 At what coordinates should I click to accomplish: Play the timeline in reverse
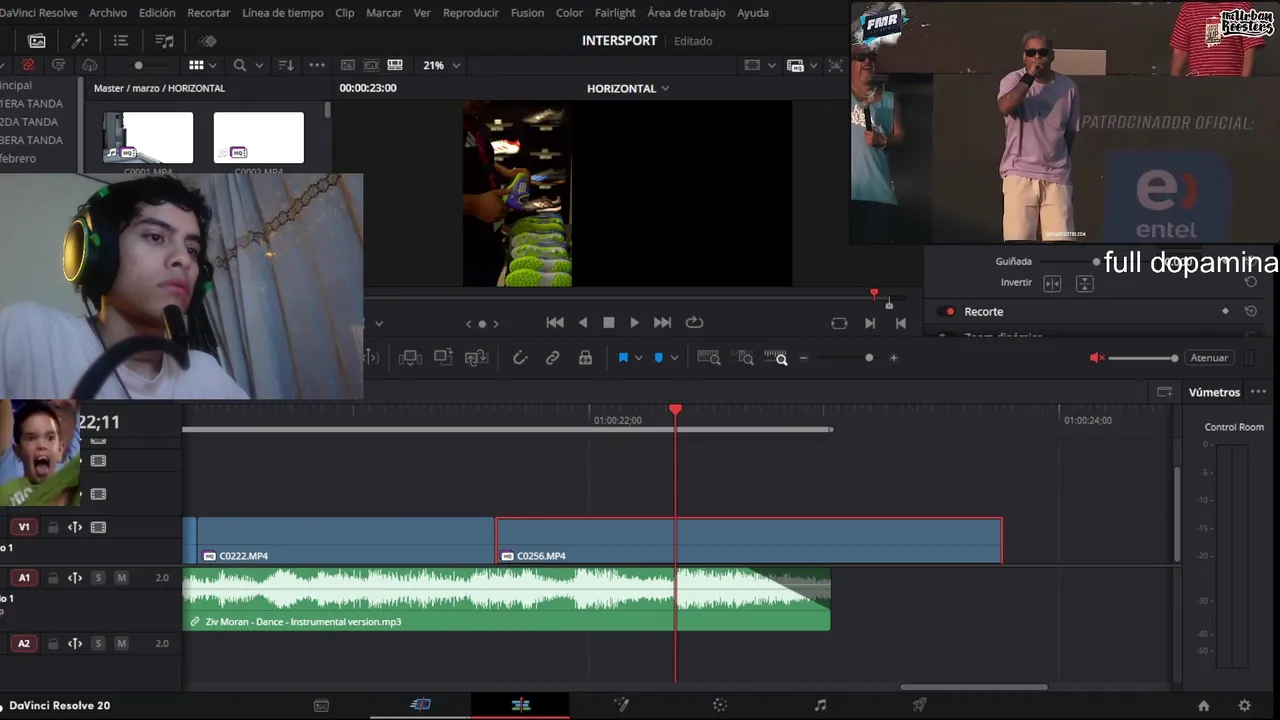(583, 323)
